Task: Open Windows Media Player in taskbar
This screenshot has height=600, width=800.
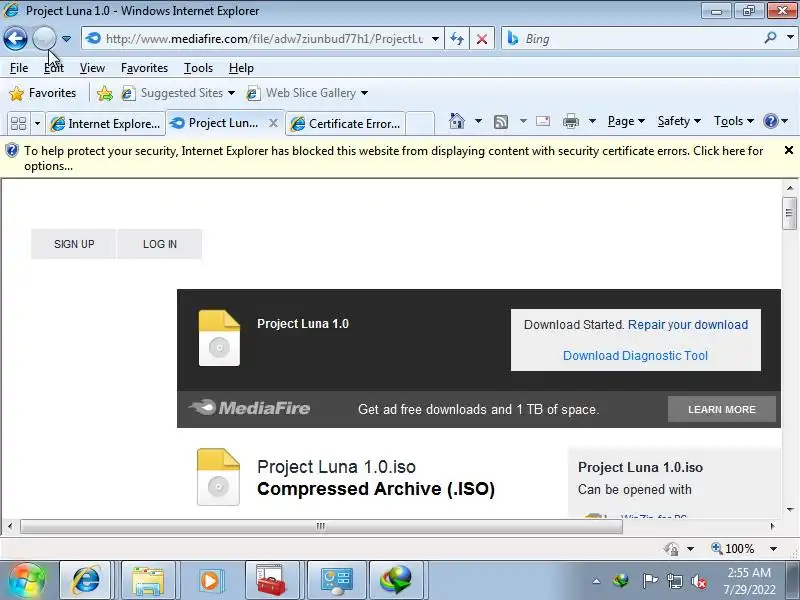Action: (209, 580)
